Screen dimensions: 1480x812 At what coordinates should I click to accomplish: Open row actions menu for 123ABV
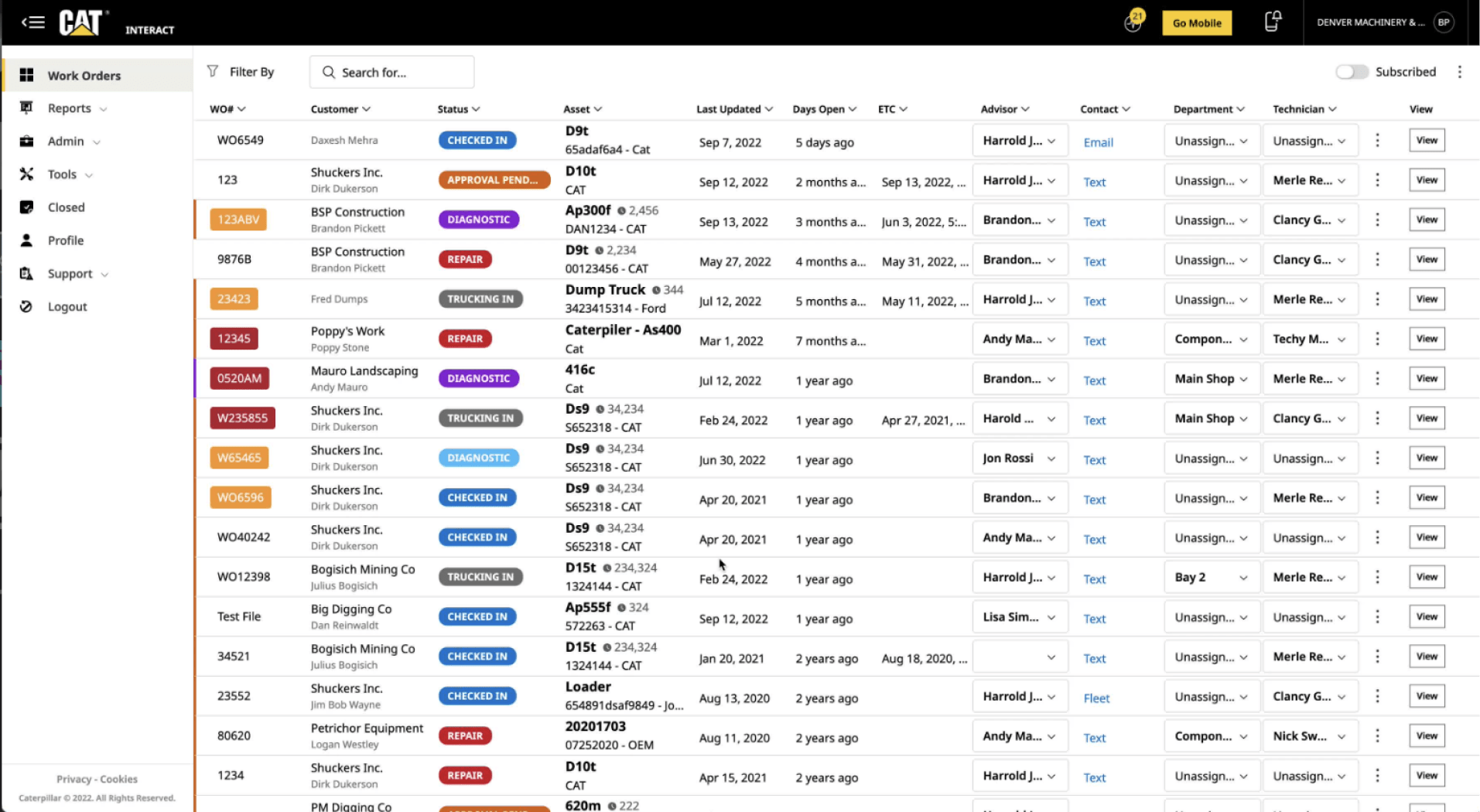click(1377, 220)
